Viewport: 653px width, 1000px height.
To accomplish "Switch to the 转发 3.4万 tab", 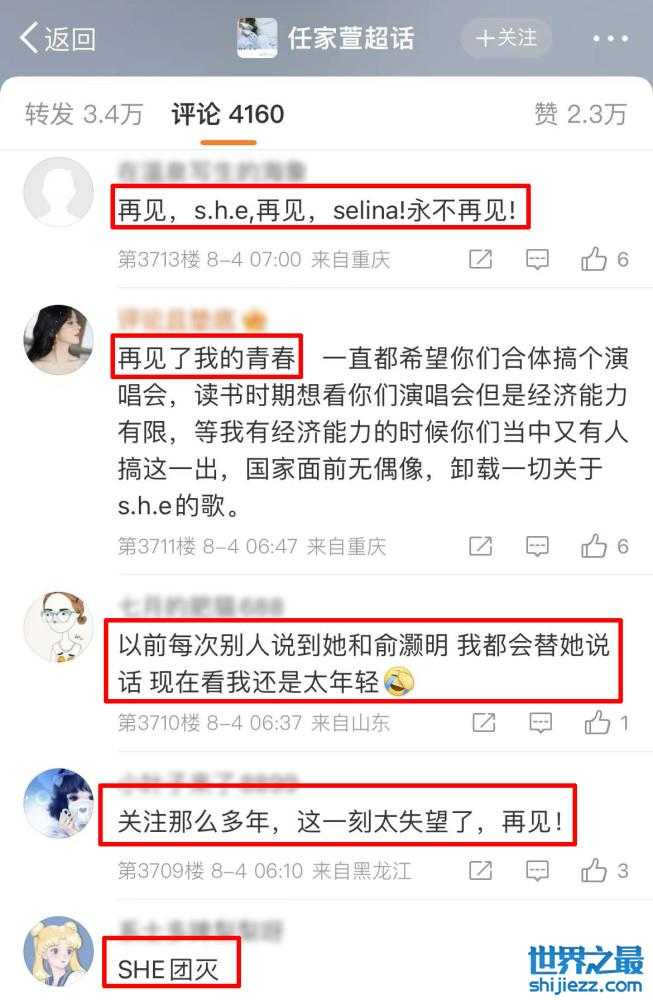I will click(x=84, y=114).
